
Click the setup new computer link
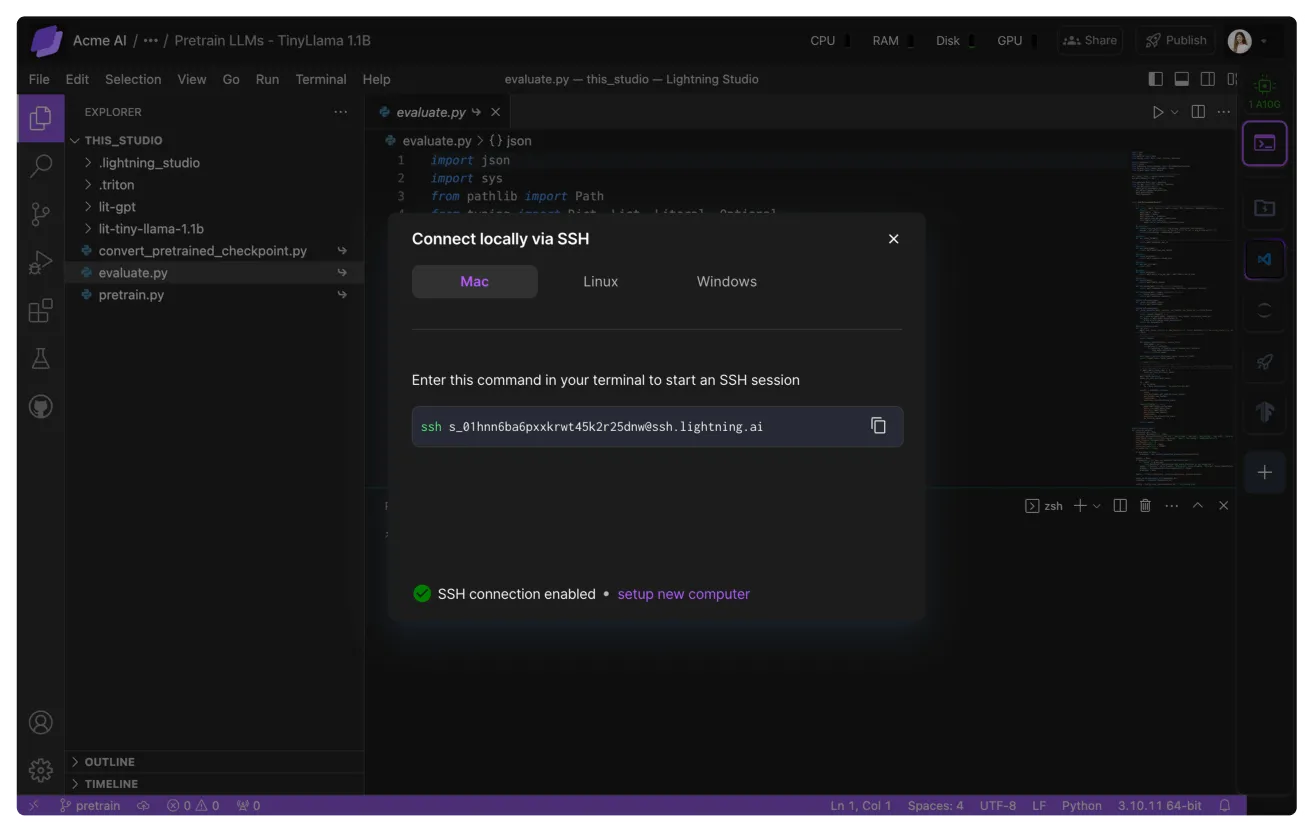[684, 594]
